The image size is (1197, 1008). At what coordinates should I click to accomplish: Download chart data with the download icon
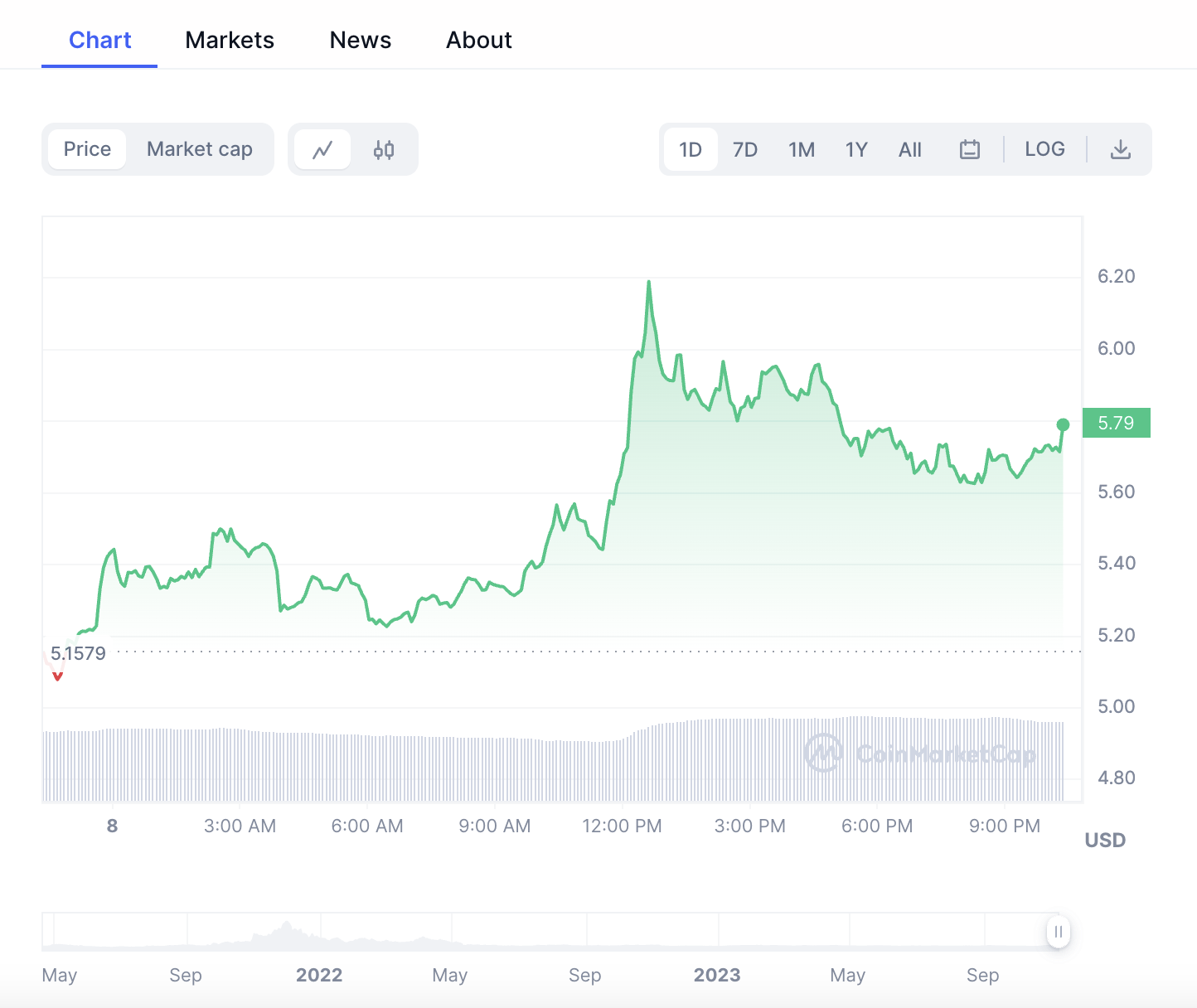1120,150
